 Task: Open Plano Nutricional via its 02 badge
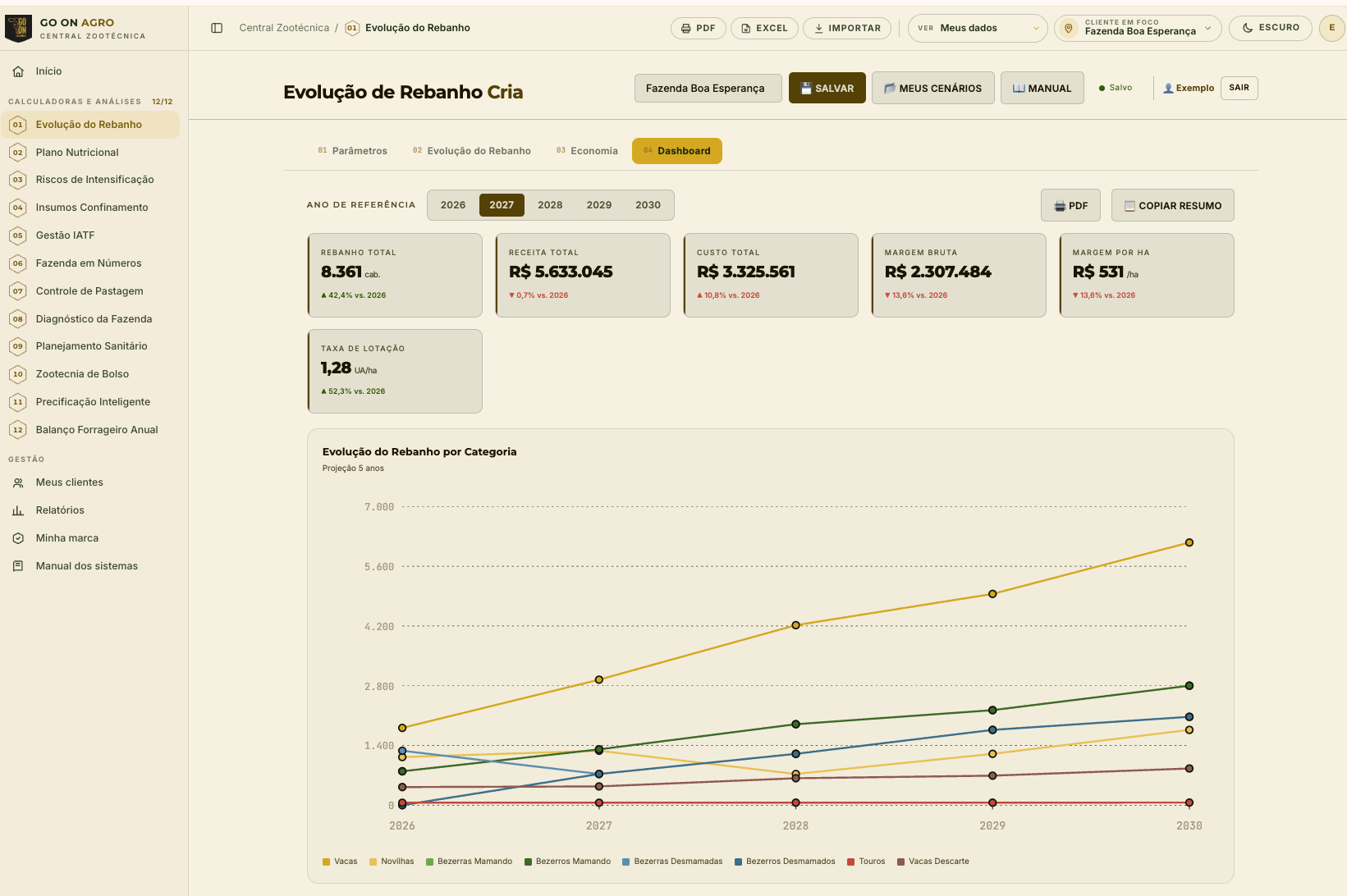[x=18, y=153]
